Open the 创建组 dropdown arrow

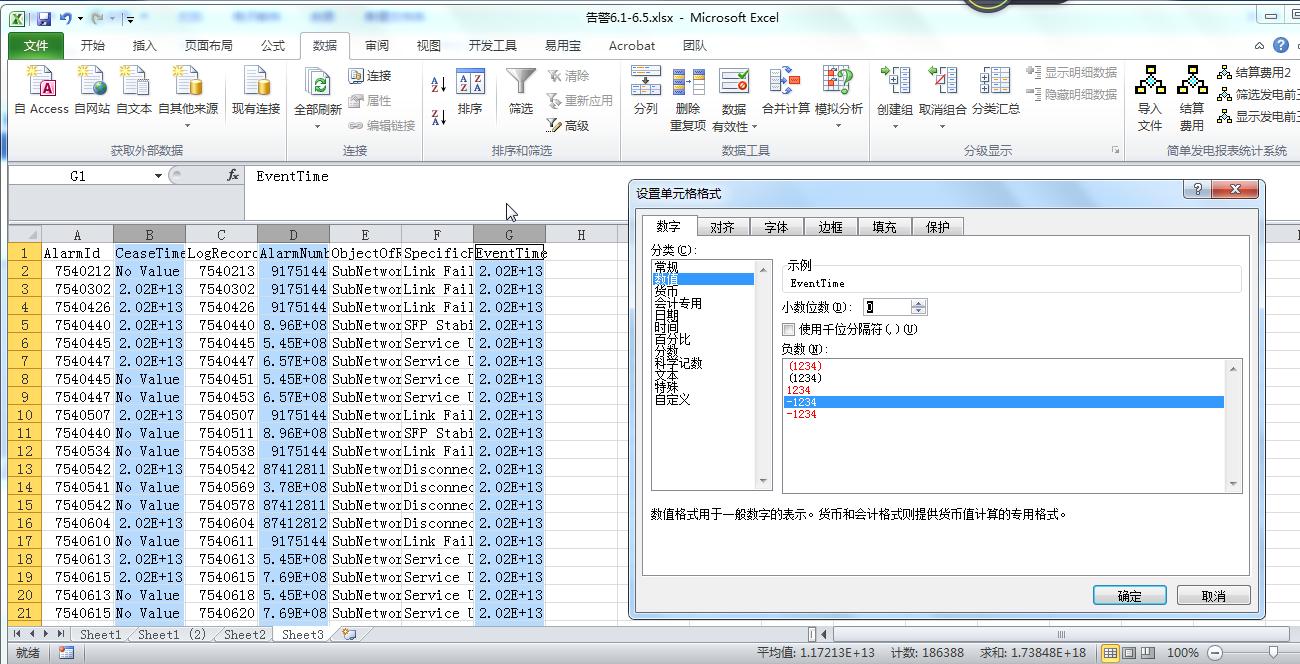tap(894, 126)
